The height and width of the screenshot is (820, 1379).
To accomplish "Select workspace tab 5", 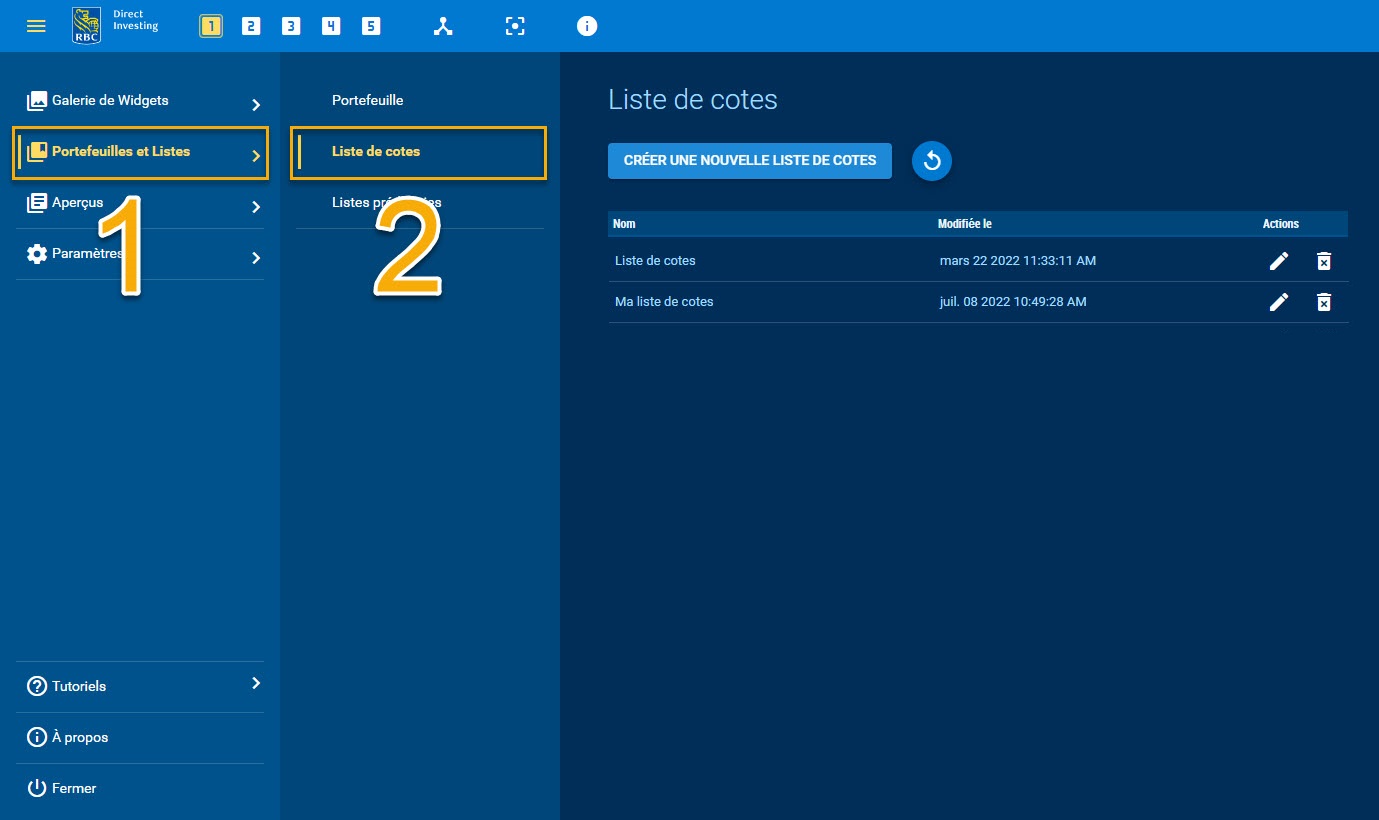I will tap(370, 26).
